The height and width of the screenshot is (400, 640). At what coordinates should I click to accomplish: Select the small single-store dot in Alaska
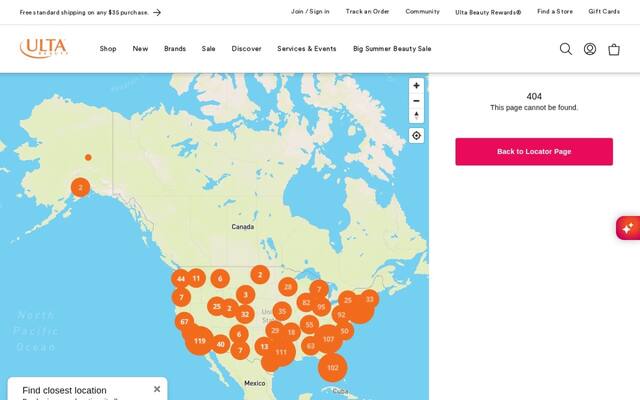88,157
